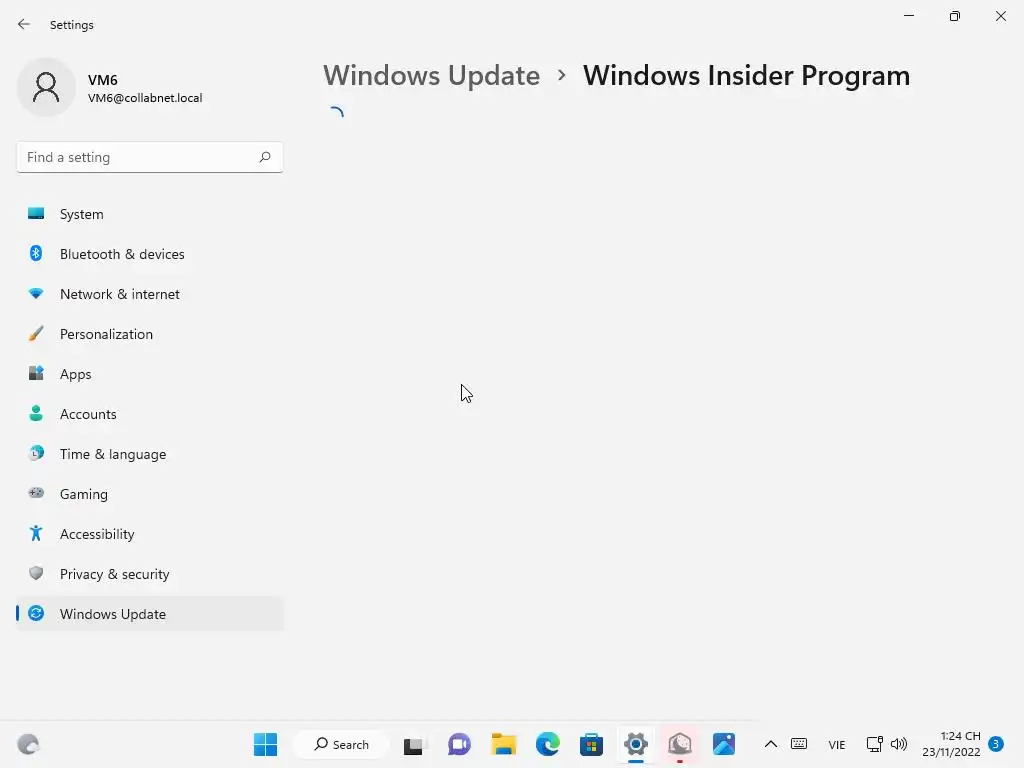Open the volume tray icon
Image resolution: width=1024 pixels, height=768 pixels.
pyautogui.click(x=899, y=744)
